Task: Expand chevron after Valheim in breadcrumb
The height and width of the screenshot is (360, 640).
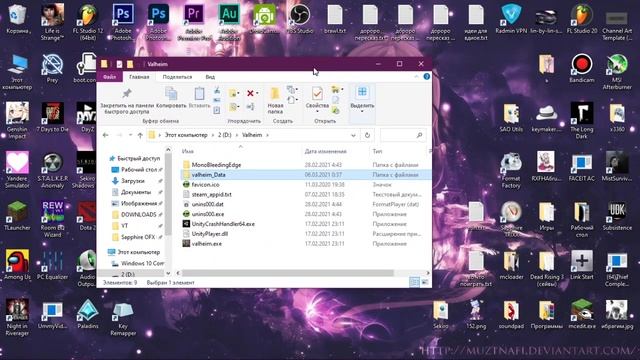Action: 267,135
